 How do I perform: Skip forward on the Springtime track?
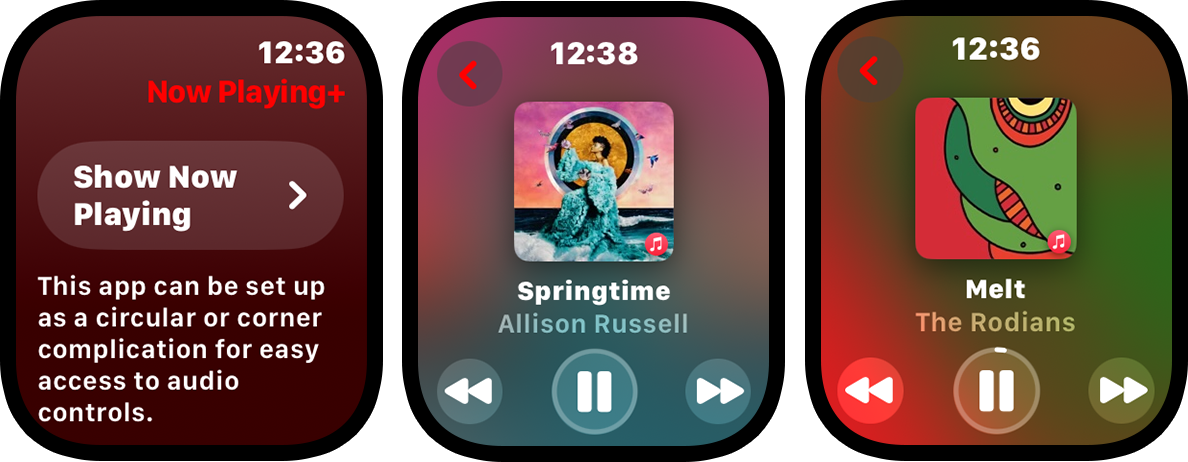718,391
